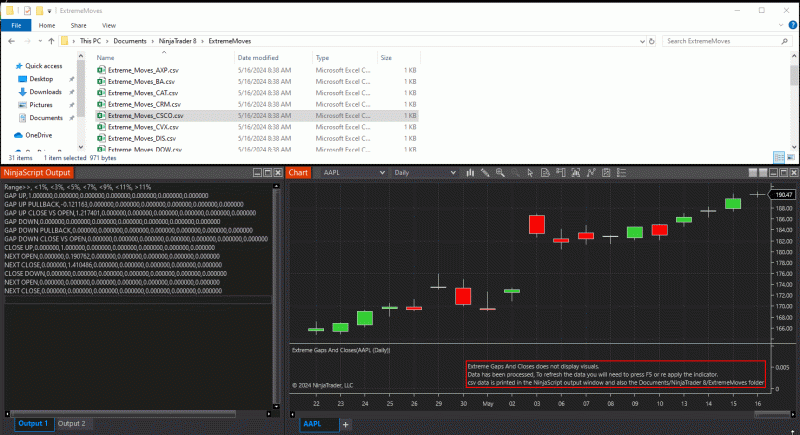Sort files by Type column header
Viewport: 800px width, 435px height.
(322, 58)
